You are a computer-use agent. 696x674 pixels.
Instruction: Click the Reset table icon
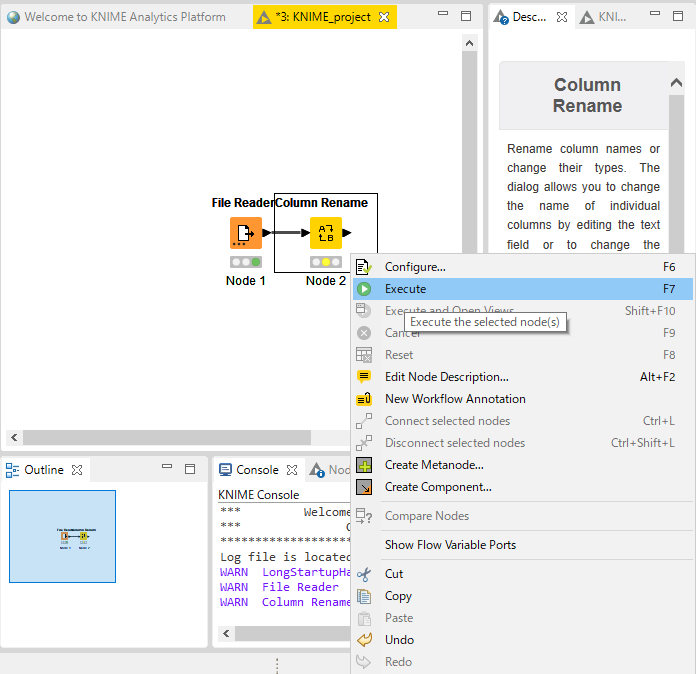point(364,355)
